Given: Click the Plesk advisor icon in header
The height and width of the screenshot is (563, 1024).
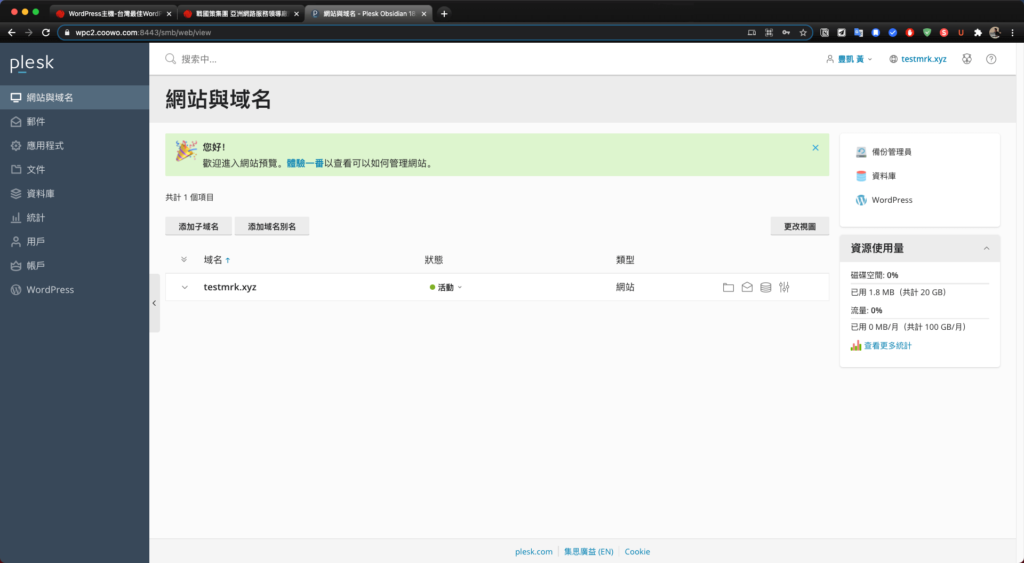Looking at the screenshot, I should [967, 59].
